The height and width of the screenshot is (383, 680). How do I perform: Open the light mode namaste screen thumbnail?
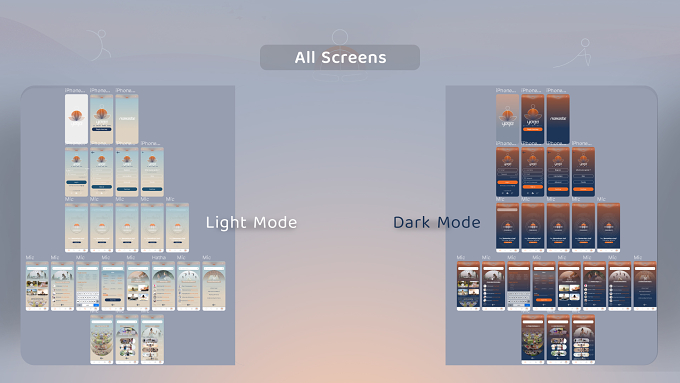coord(127,119)
